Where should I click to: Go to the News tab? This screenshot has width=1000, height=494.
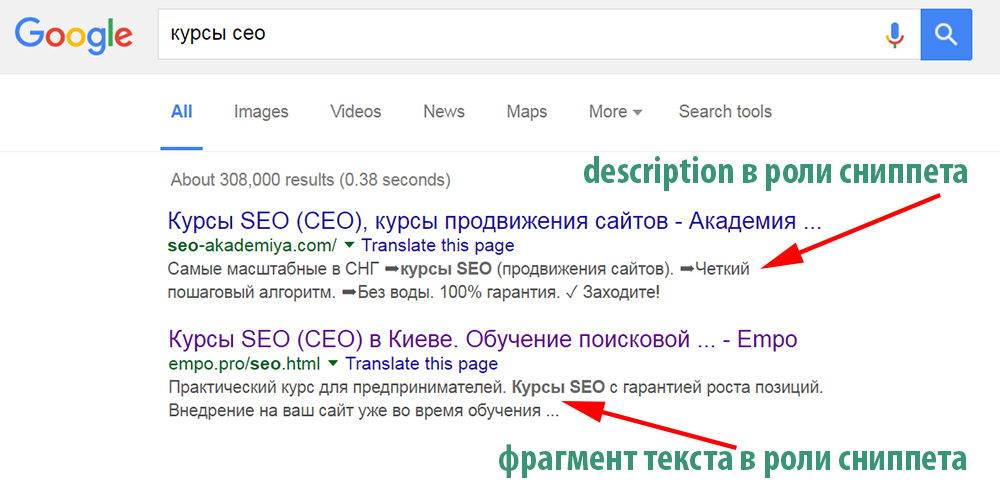tap(444, 112)
